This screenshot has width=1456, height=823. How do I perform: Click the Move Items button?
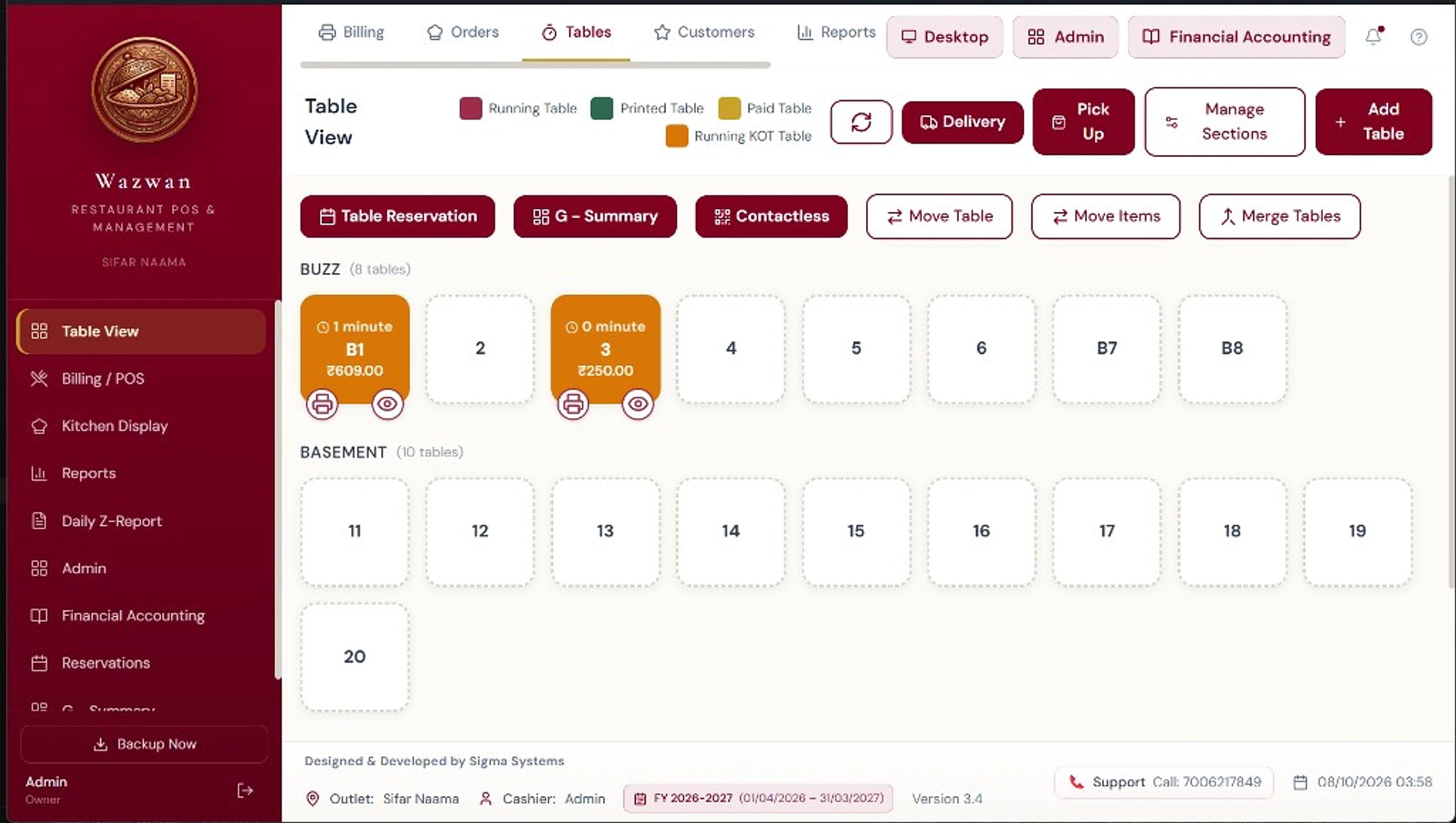point(1106,216)
